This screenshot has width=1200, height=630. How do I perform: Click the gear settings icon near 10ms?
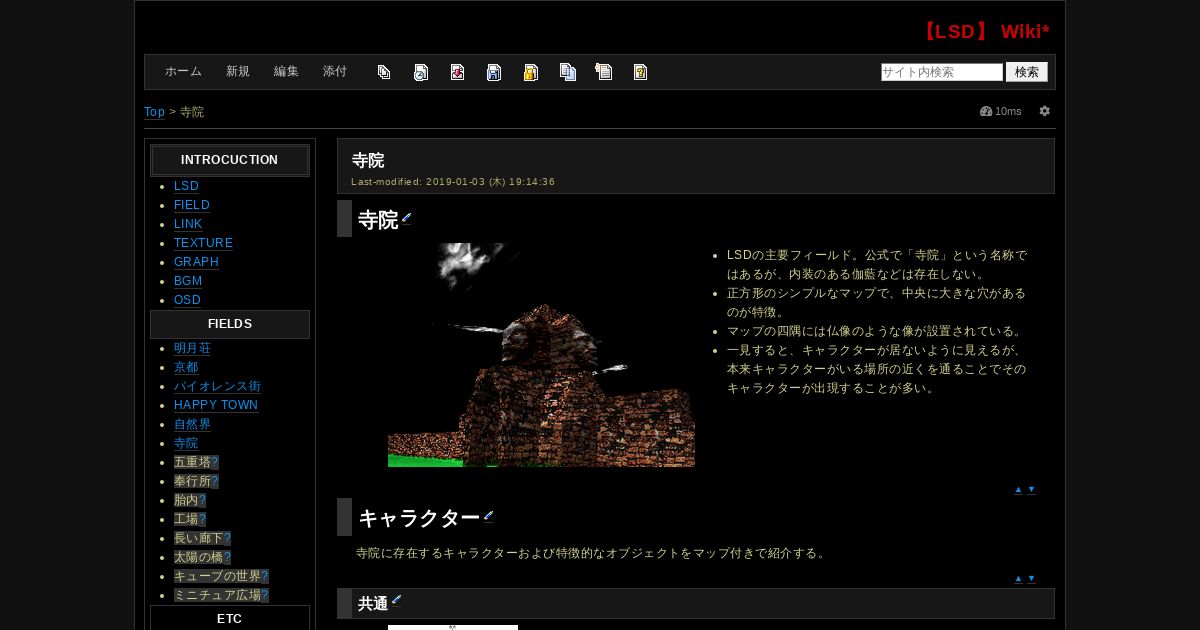coord(1044,111)
